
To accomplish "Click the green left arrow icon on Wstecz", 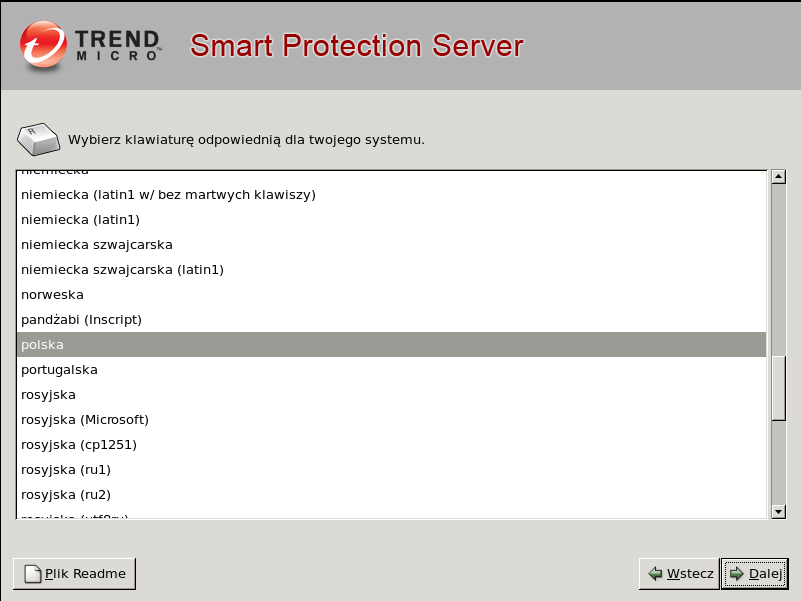I will [655, 573].
